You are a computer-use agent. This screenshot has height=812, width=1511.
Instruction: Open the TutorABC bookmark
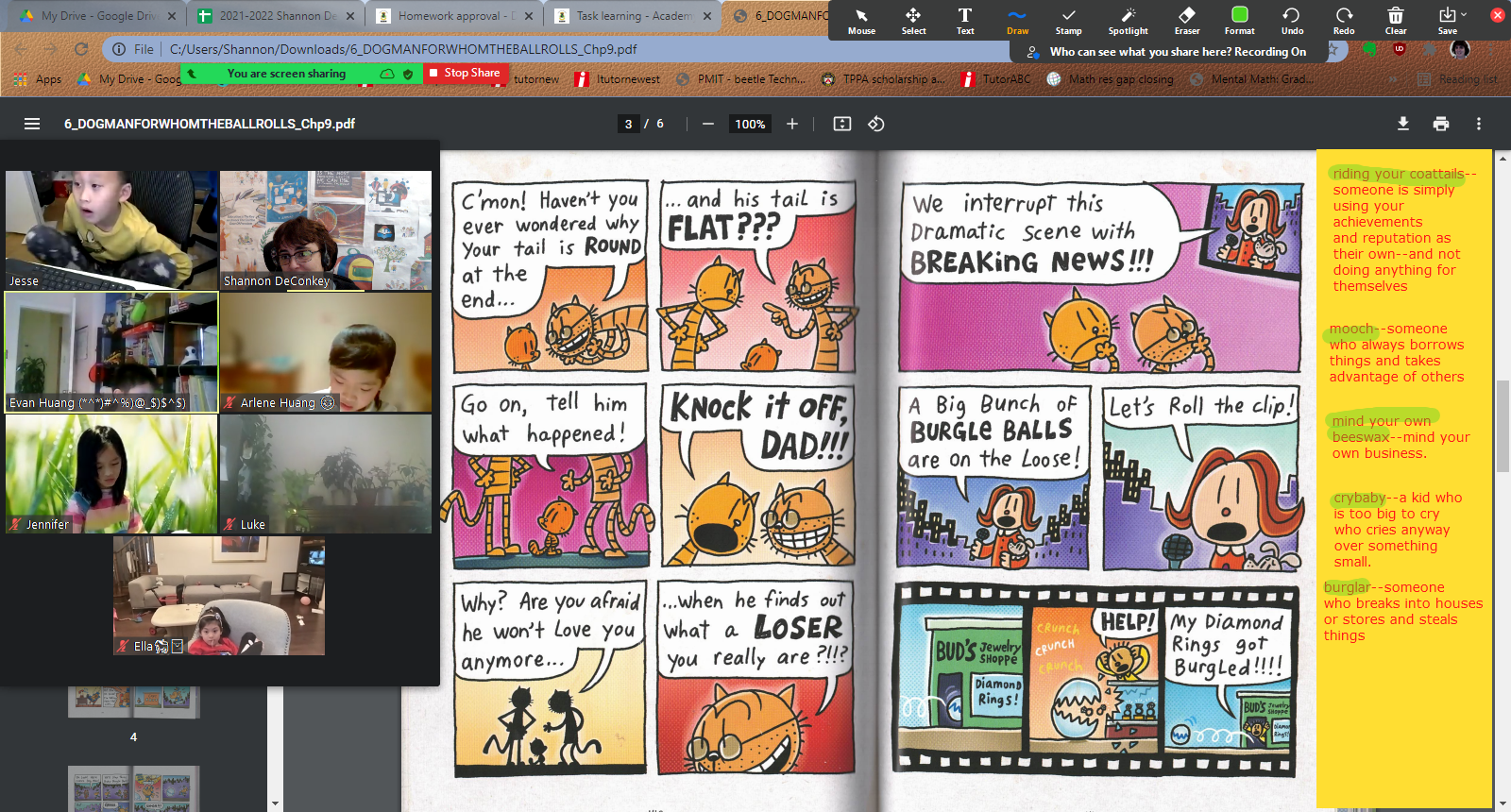click(x=996, y=79)
